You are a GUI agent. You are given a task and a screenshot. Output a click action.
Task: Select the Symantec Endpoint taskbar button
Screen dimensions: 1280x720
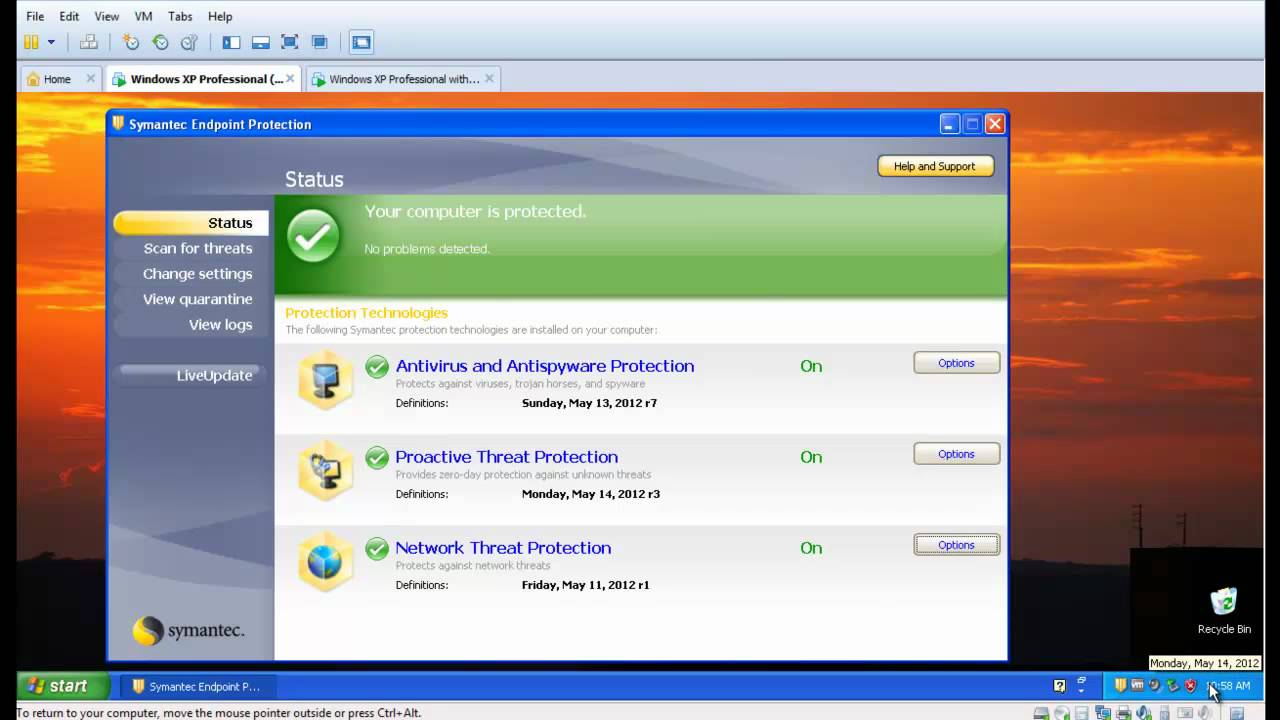pos(198,686)
